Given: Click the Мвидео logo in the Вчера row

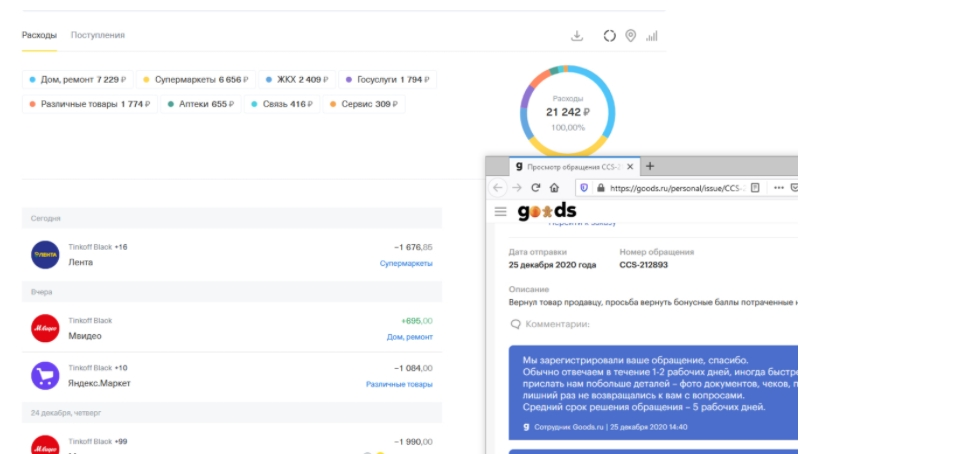Looking at the screenshot, I should 45,329.
